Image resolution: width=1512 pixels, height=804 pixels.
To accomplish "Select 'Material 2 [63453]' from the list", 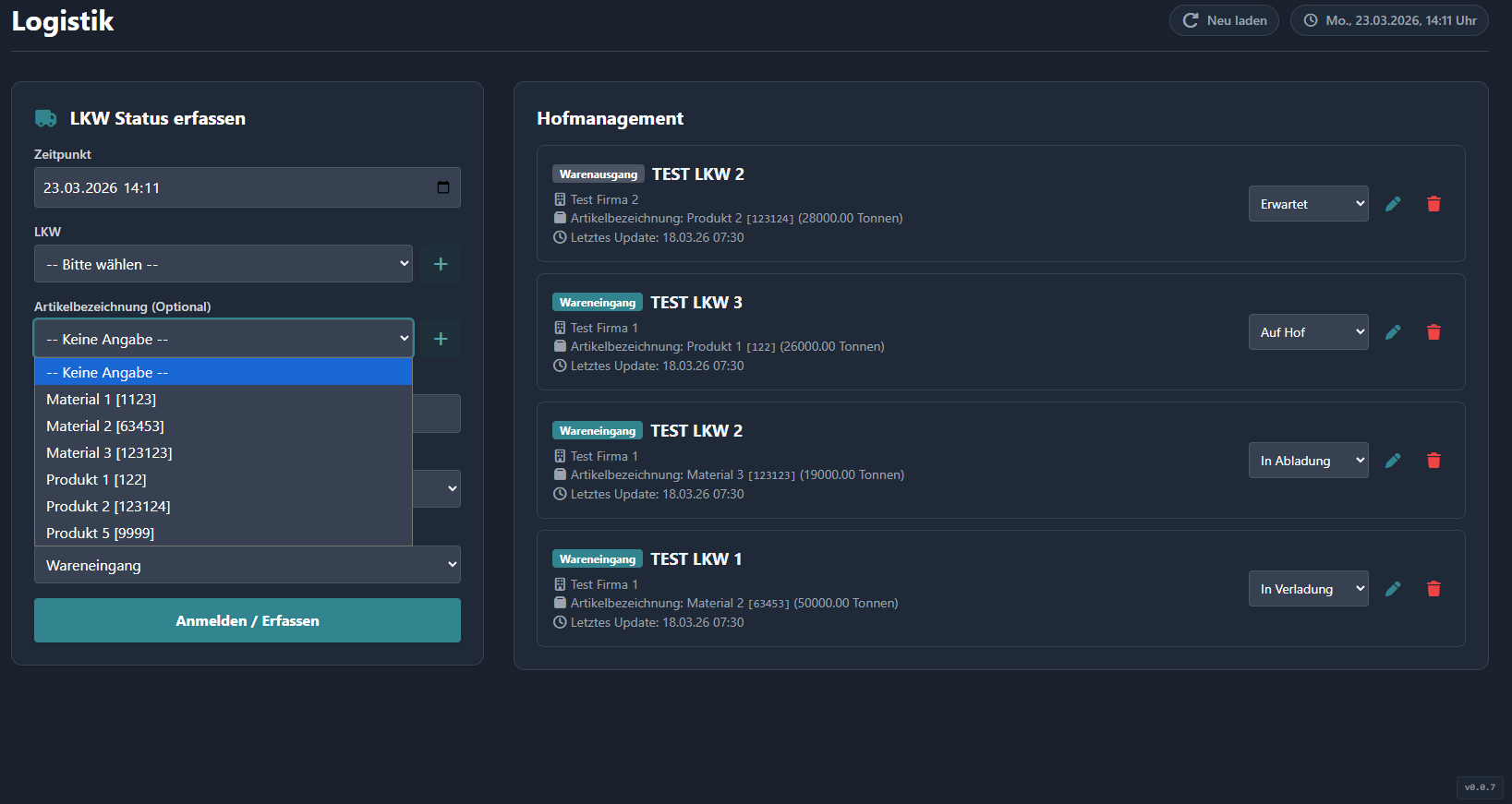I will coord(105,426).
